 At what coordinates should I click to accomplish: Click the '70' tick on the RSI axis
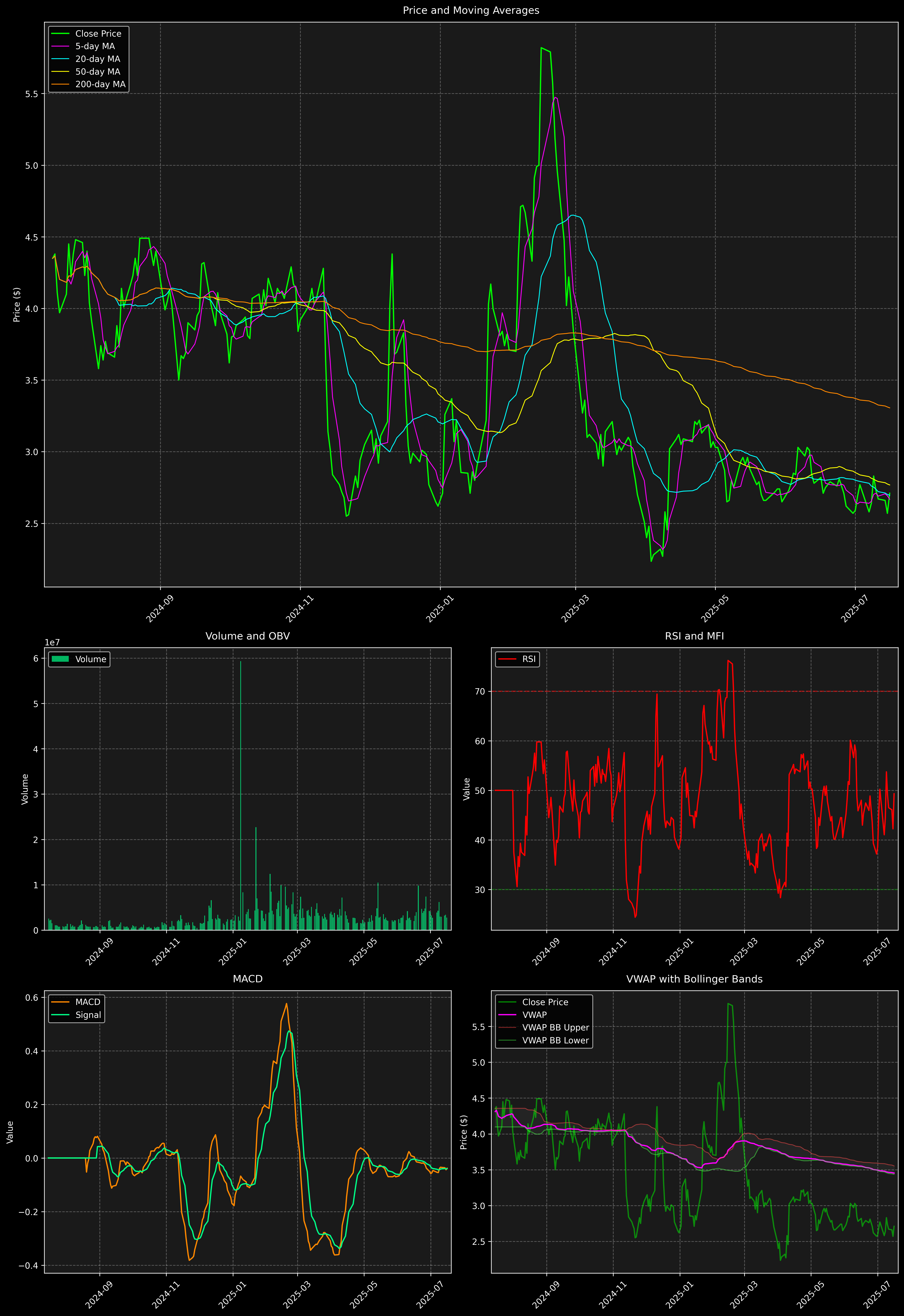480,691
